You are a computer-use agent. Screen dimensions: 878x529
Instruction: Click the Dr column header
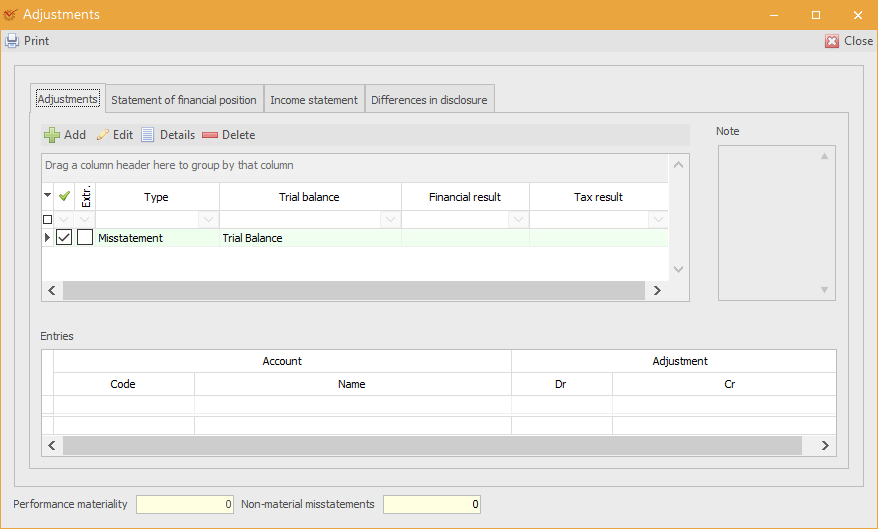point(561,384)
